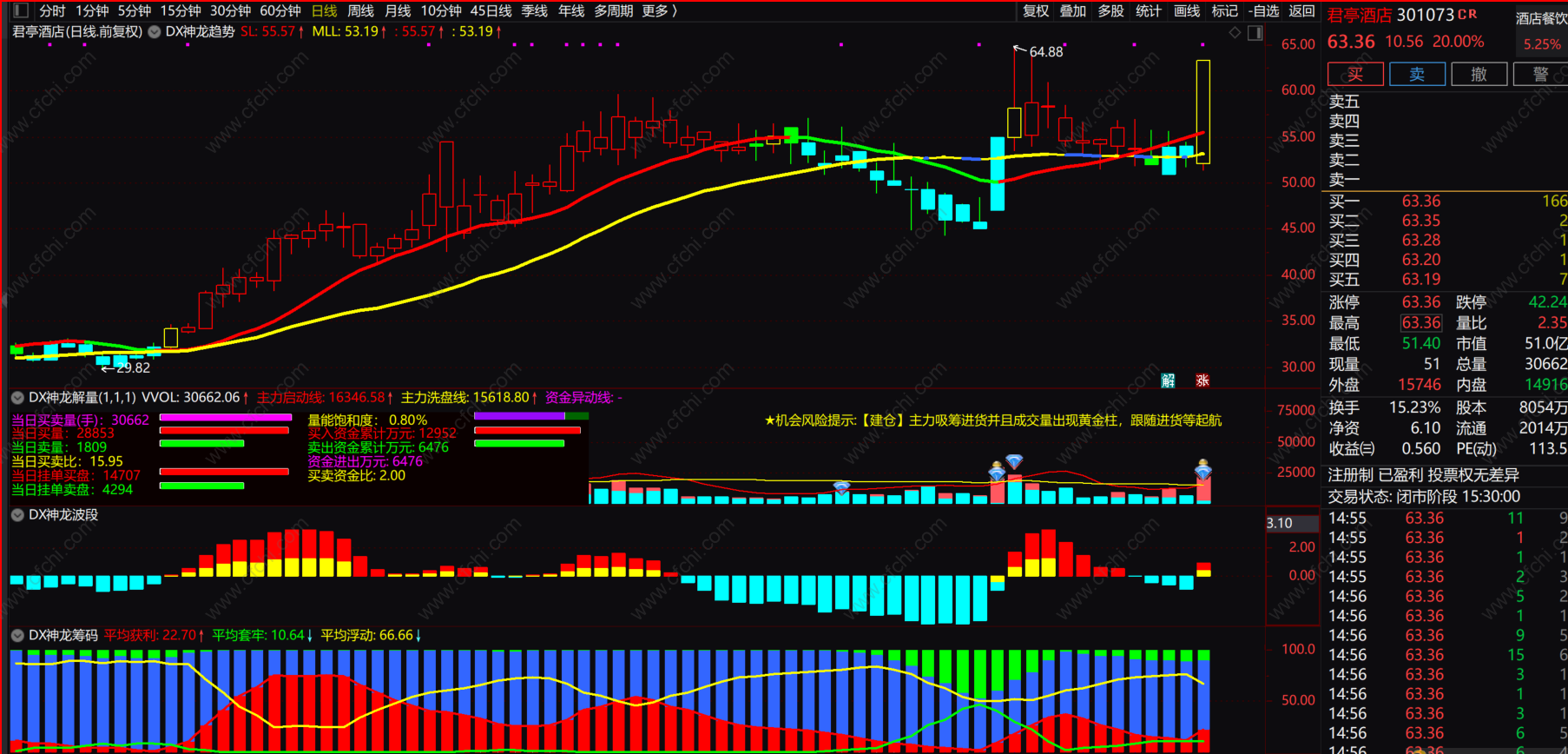The height and width of the screenshot is (754, 1568).
Task: Toggle the left sidebar panel icon
Action: pos(22,10)
